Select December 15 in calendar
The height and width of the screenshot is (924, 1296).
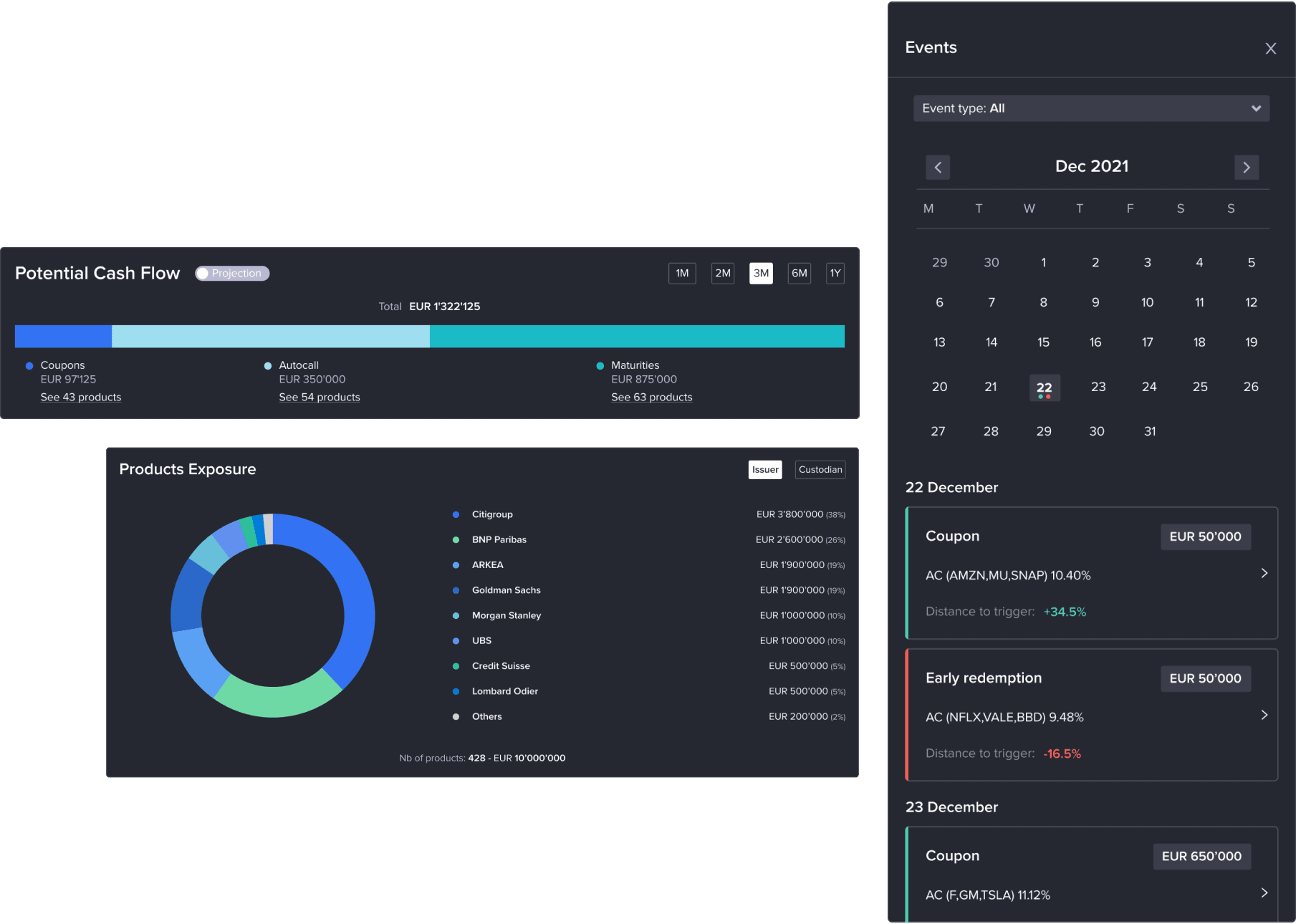tap(1044, 342)
